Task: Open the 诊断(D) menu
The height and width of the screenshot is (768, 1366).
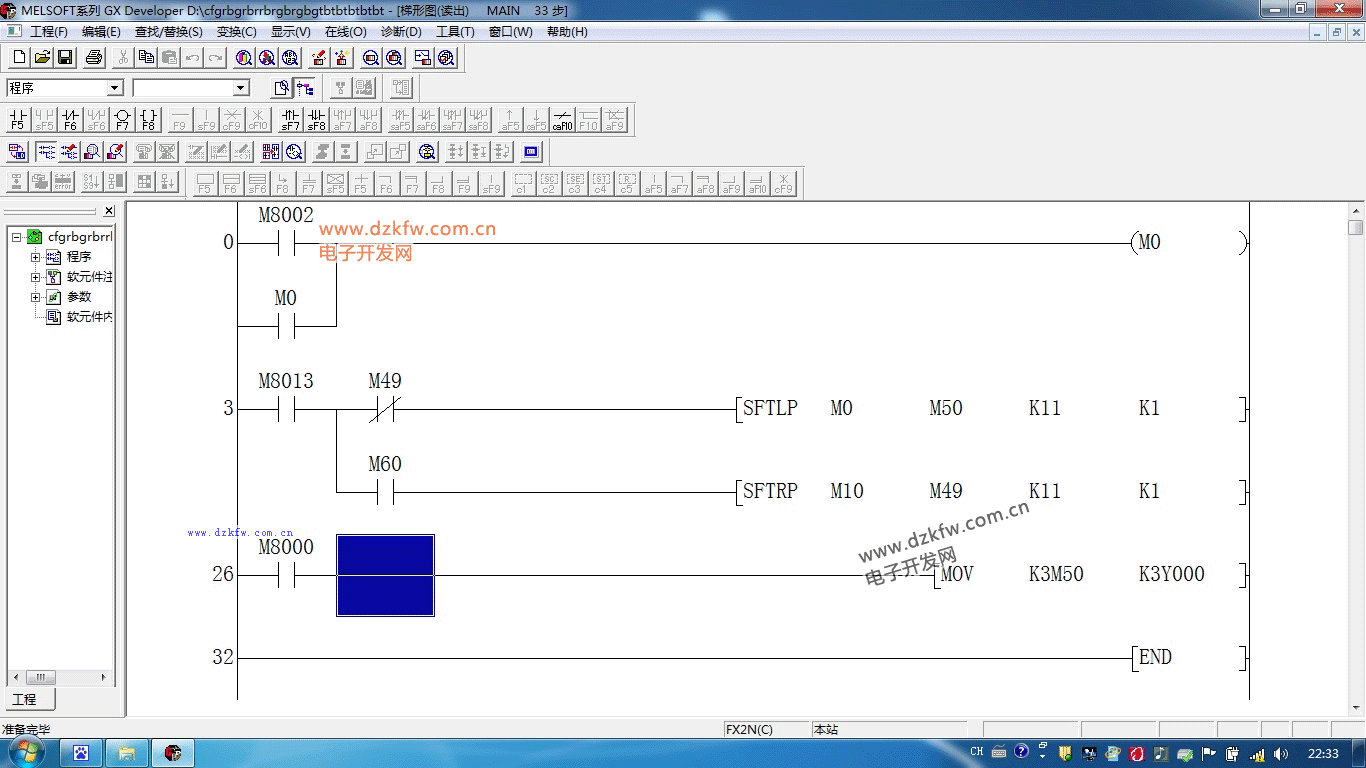Action: click(x=400, y=32)
